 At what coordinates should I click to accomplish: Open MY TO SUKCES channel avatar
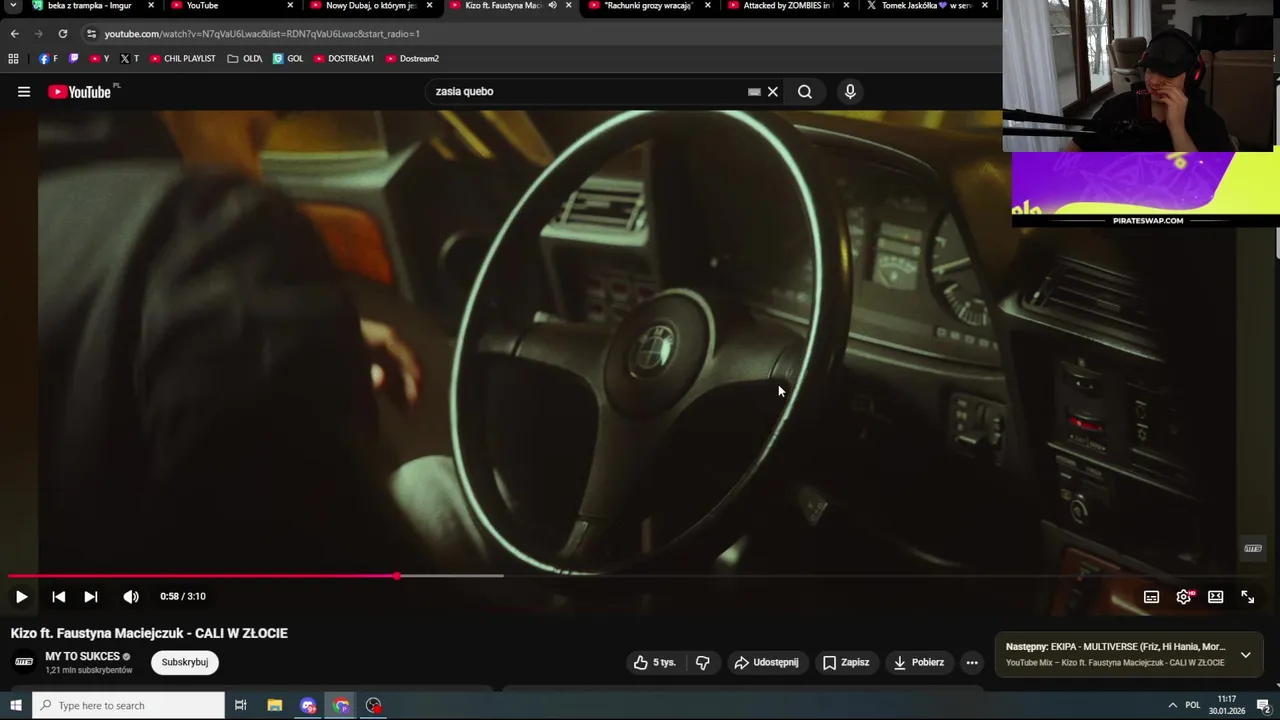coord(24,662)
